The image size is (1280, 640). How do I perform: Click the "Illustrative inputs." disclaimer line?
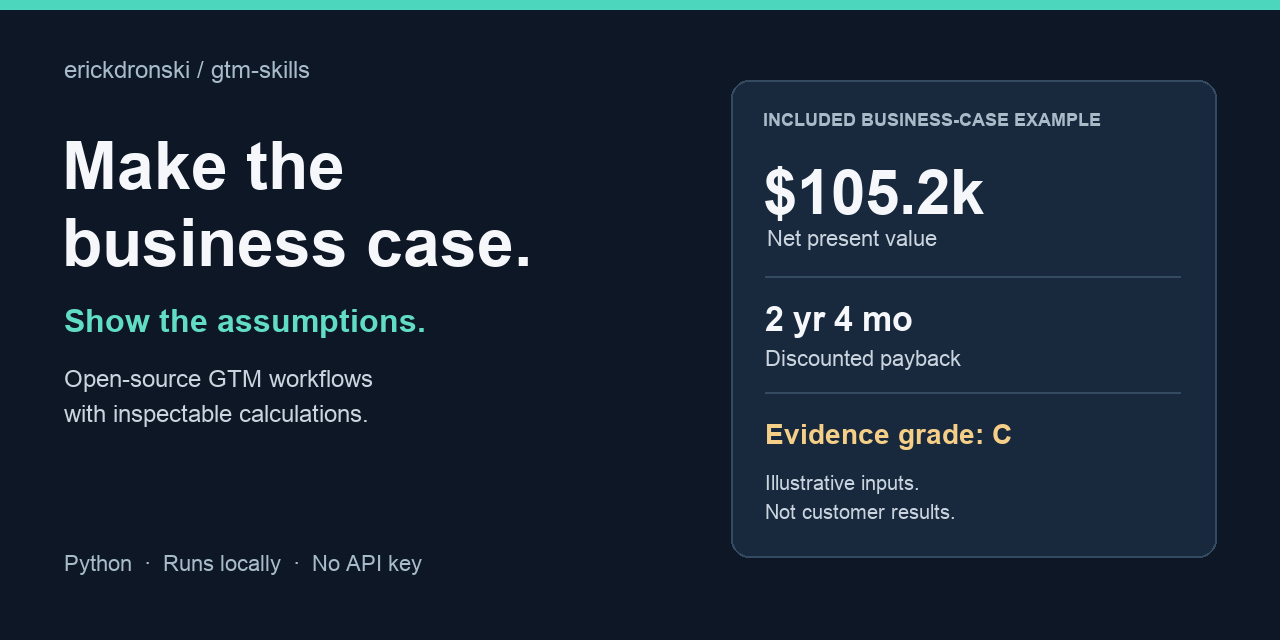click(x=842, y=483)
